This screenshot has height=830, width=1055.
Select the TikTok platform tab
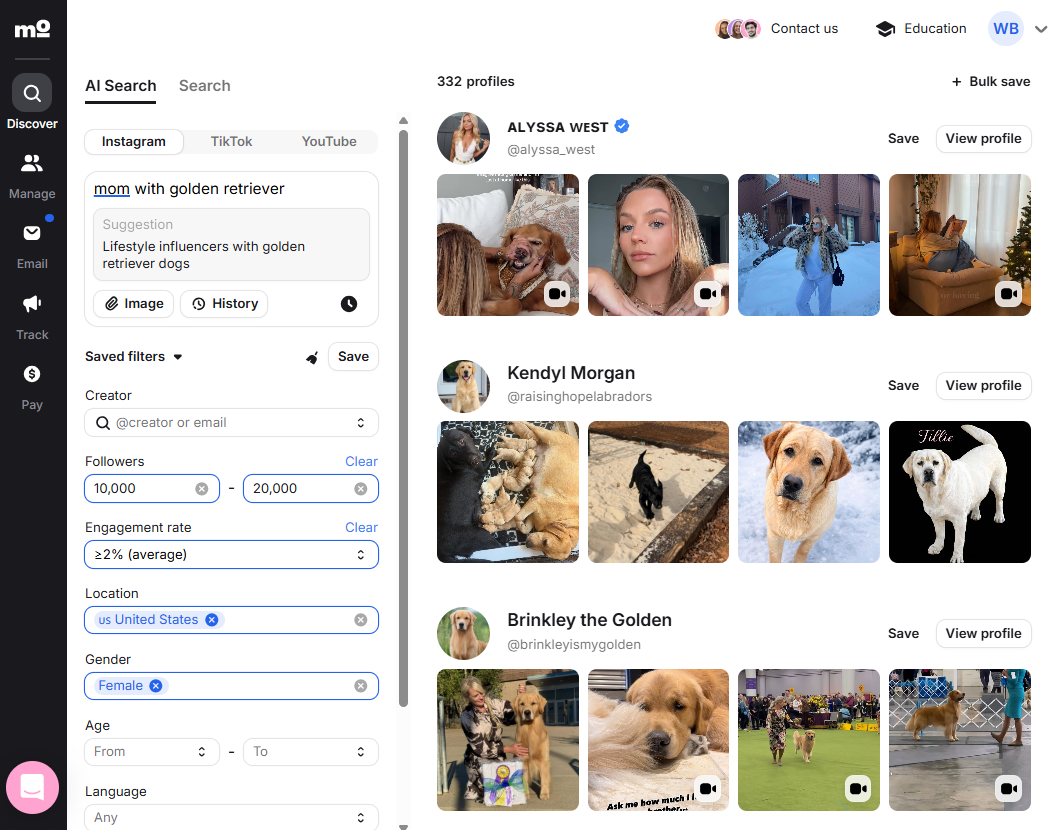coord(231,142)
